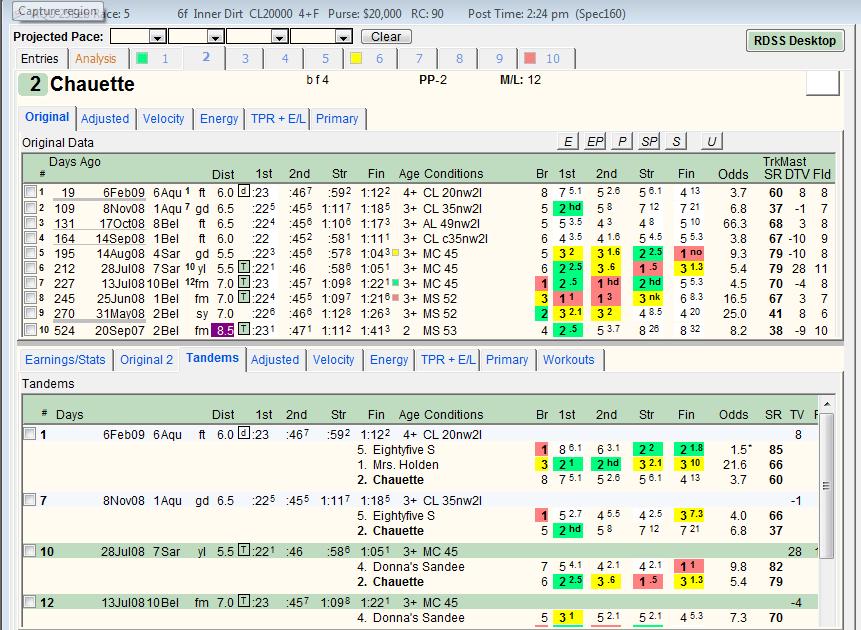
Task: Open the lower Energy tab
Action: coord(389,360)
